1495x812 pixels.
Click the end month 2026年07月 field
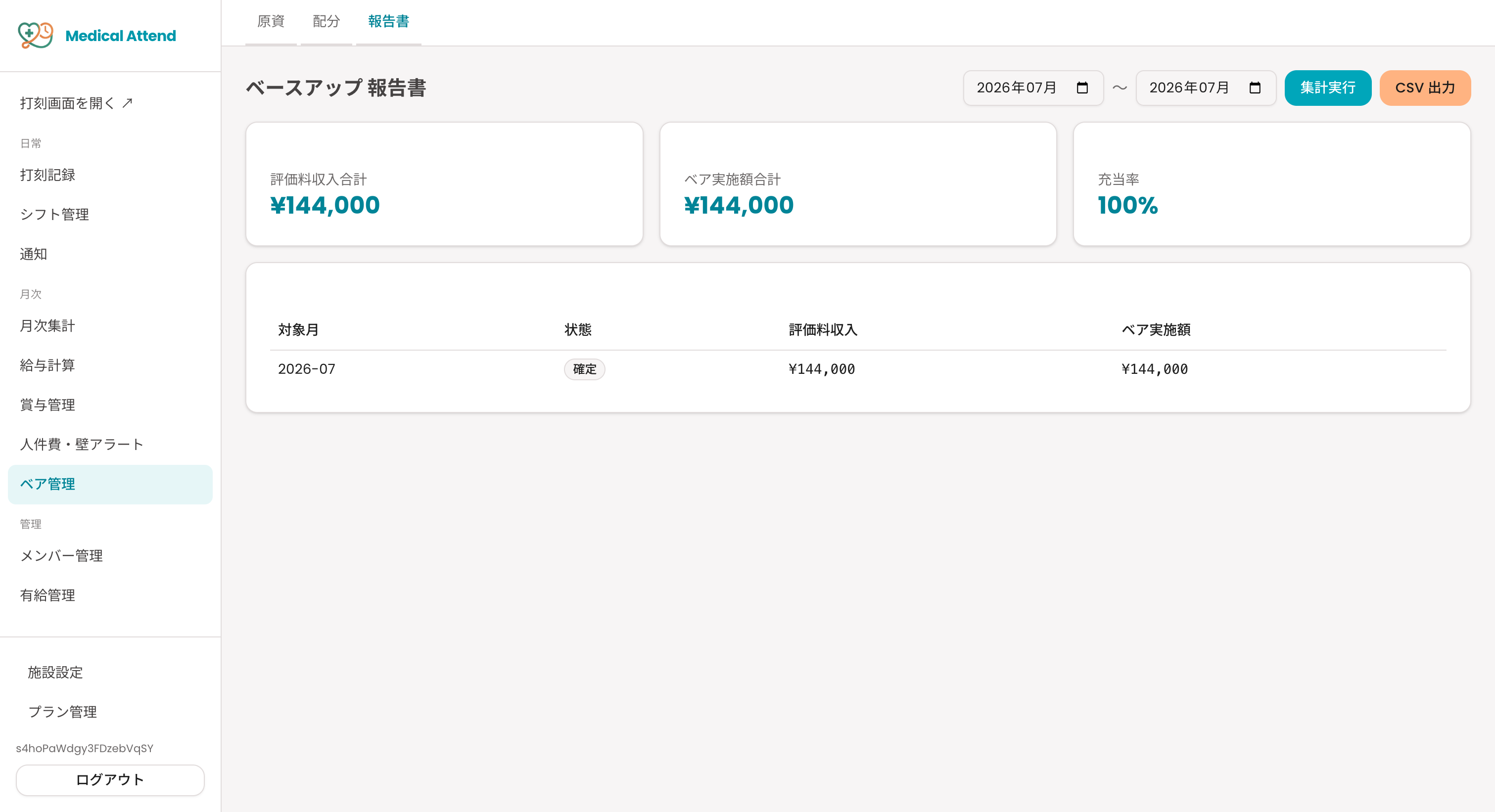coord(1206,88)
